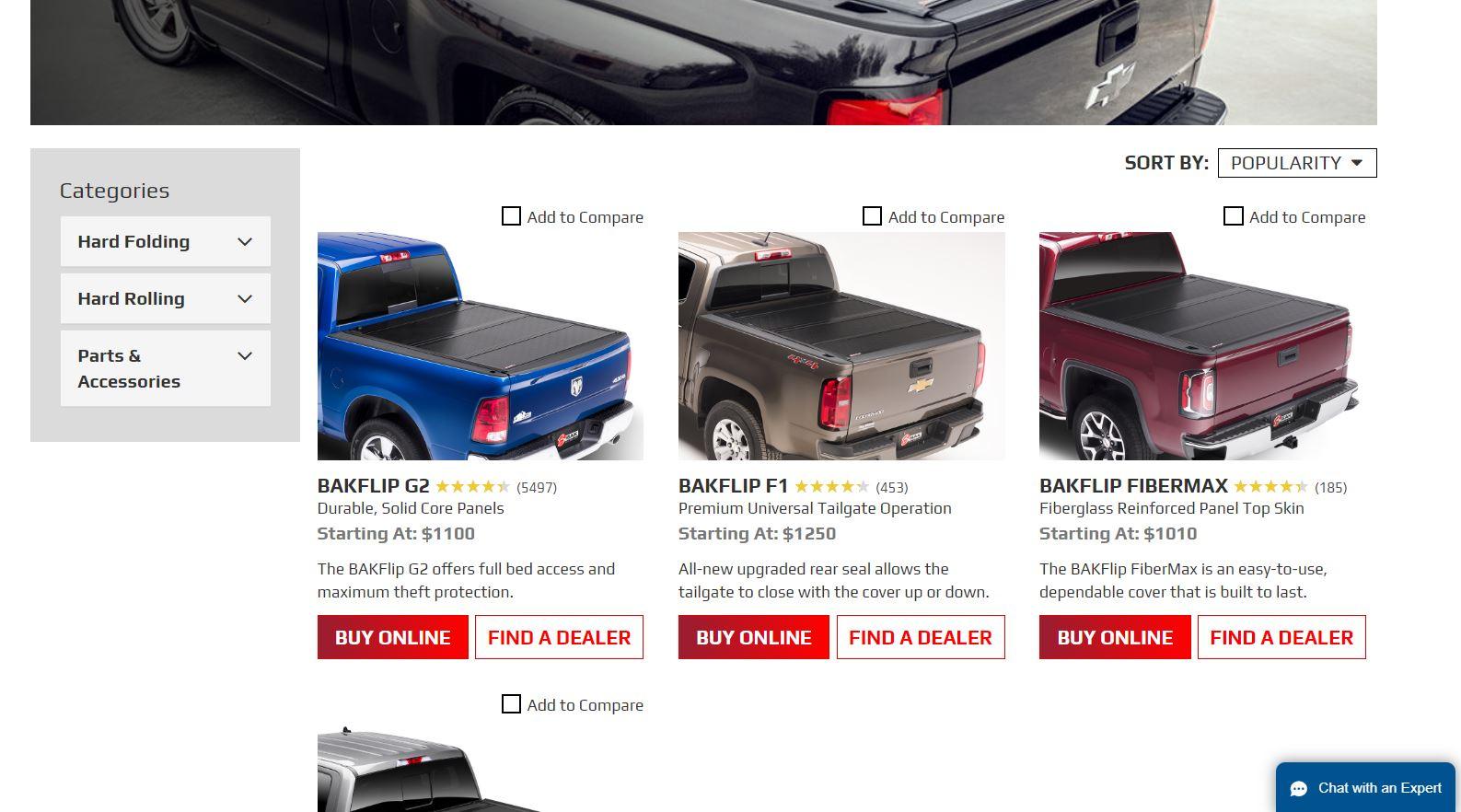Screen dimensions: 1461x812
Task: Click the BAKFlip FiberMax star rating
Action: pyautogui.click(x=1270, y=487)
